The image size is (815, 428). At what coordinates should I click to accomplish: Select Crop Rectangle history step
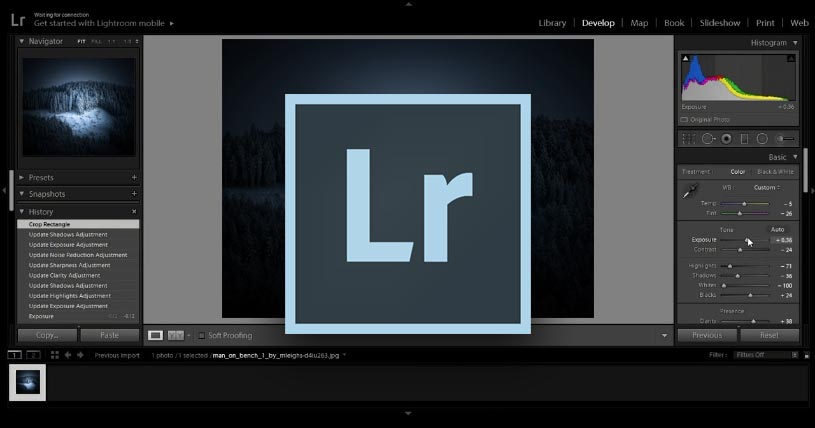tap(78, 224)
